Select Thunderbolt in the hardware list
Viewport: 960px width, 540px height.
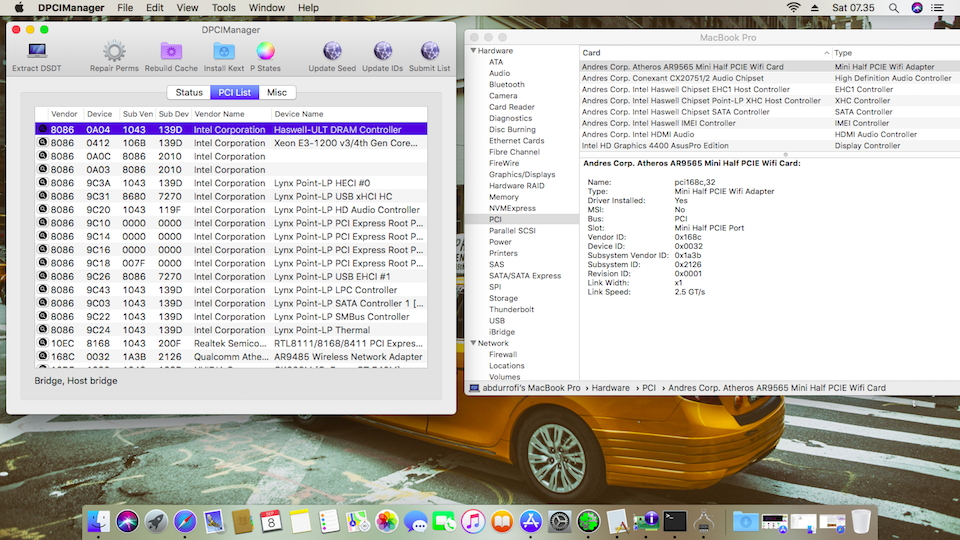[512, 309]
